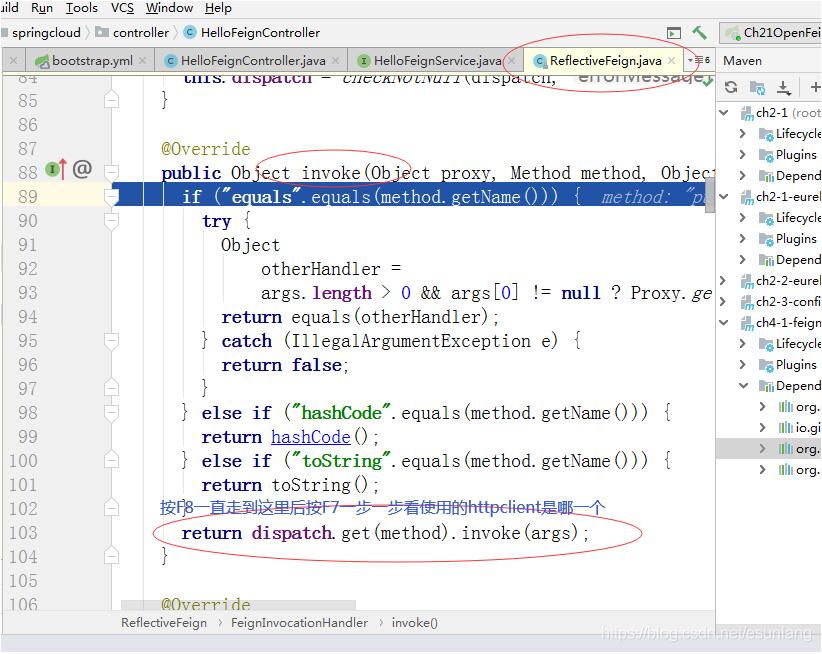The image size is (822, 654).
Task: Toggle code fold marker on line 102
Action: tap(112, 508)
